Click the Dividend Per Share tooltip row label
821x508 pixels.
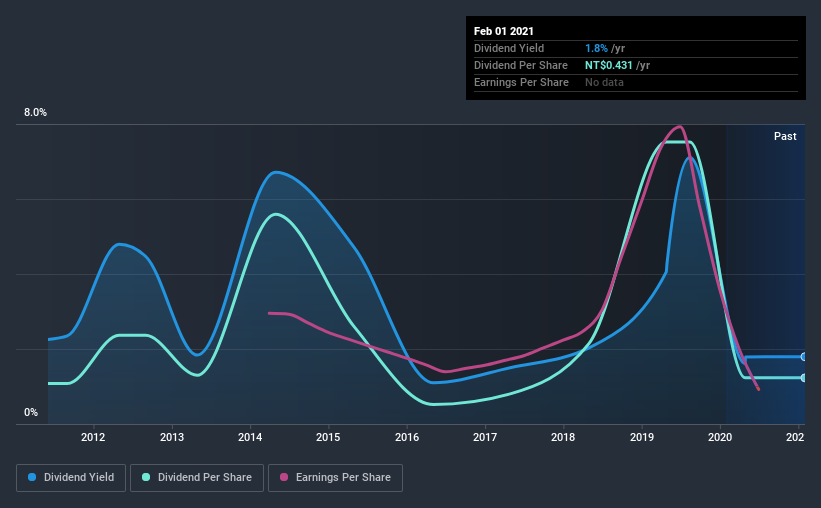521,65
